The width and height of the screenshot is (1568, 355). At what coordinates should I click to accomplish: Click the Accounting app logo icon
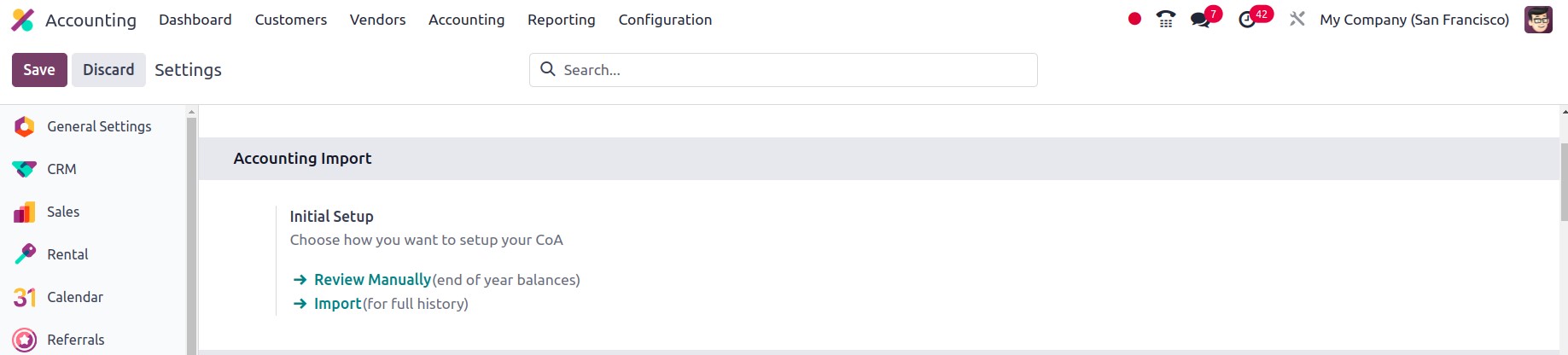tap(23, 20)
